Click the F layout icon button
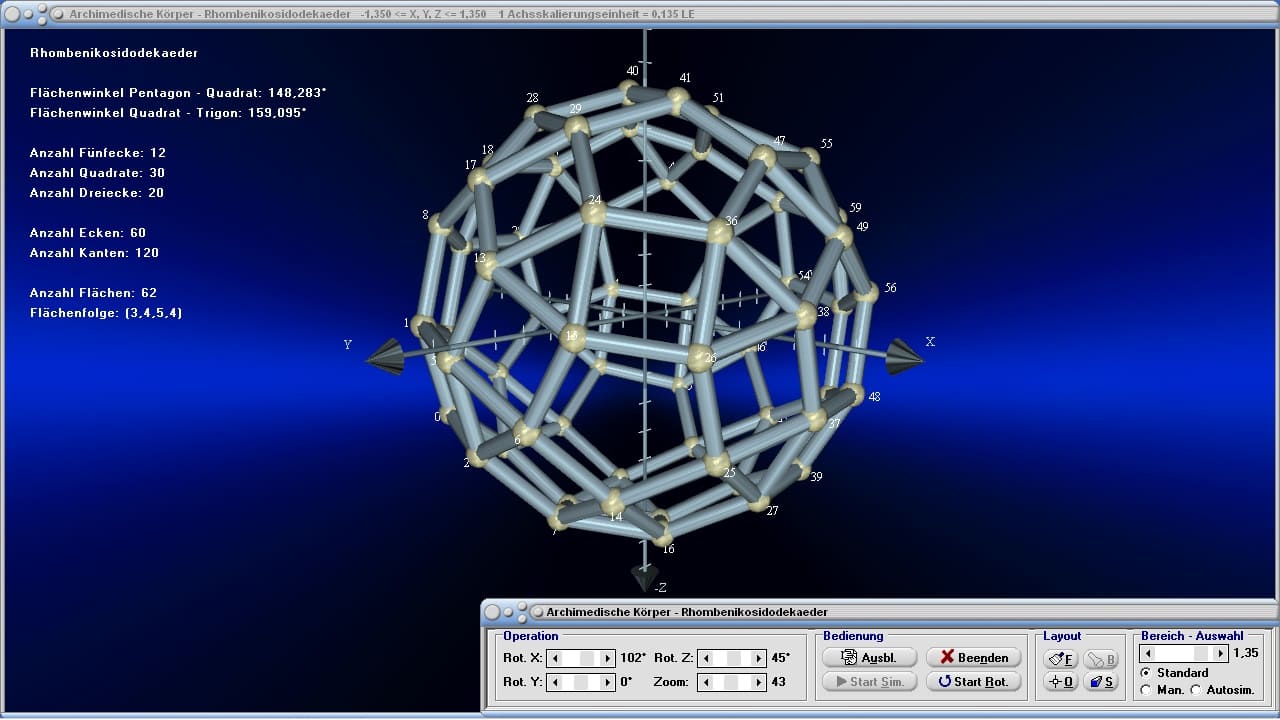1280x720 pixels. point(1060,659)
